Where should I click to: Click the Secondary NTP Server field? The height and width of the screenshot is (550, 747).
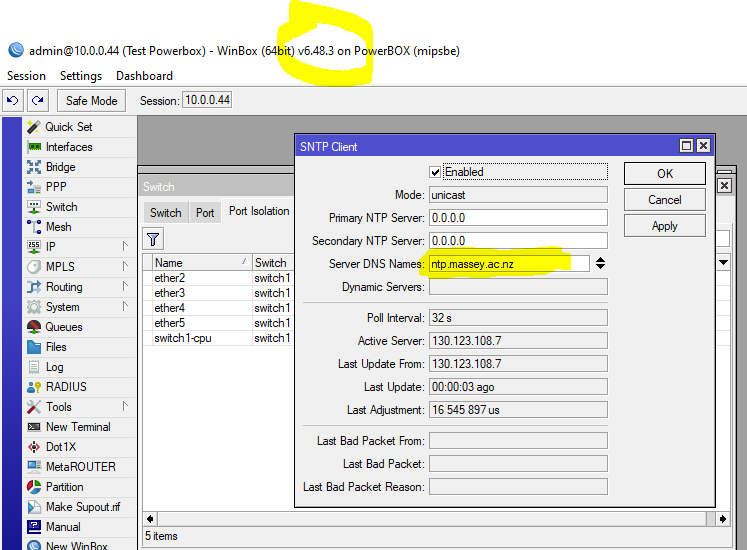(x=518, y=241)
